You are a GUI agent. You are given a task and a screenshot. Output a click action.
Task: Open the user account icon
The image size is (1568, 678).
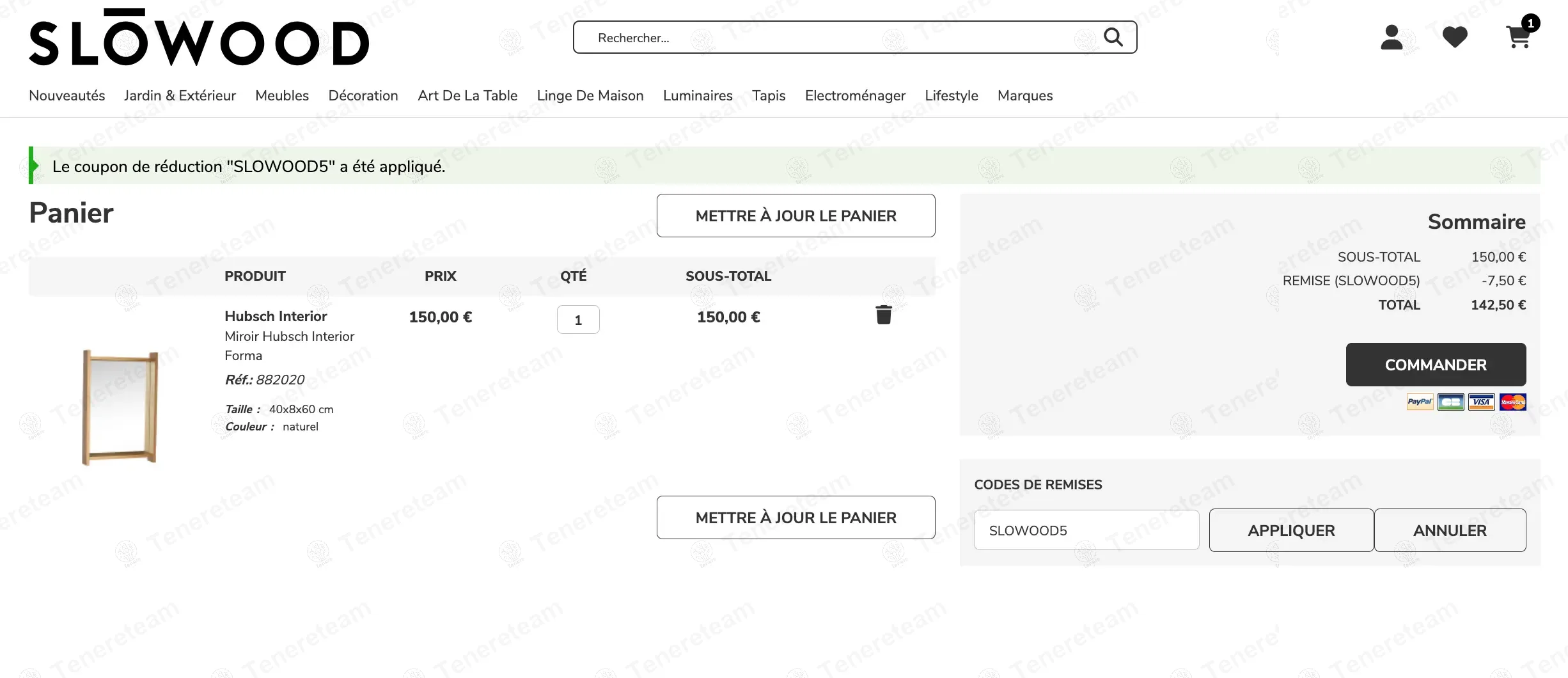[x=1392, y=37]
